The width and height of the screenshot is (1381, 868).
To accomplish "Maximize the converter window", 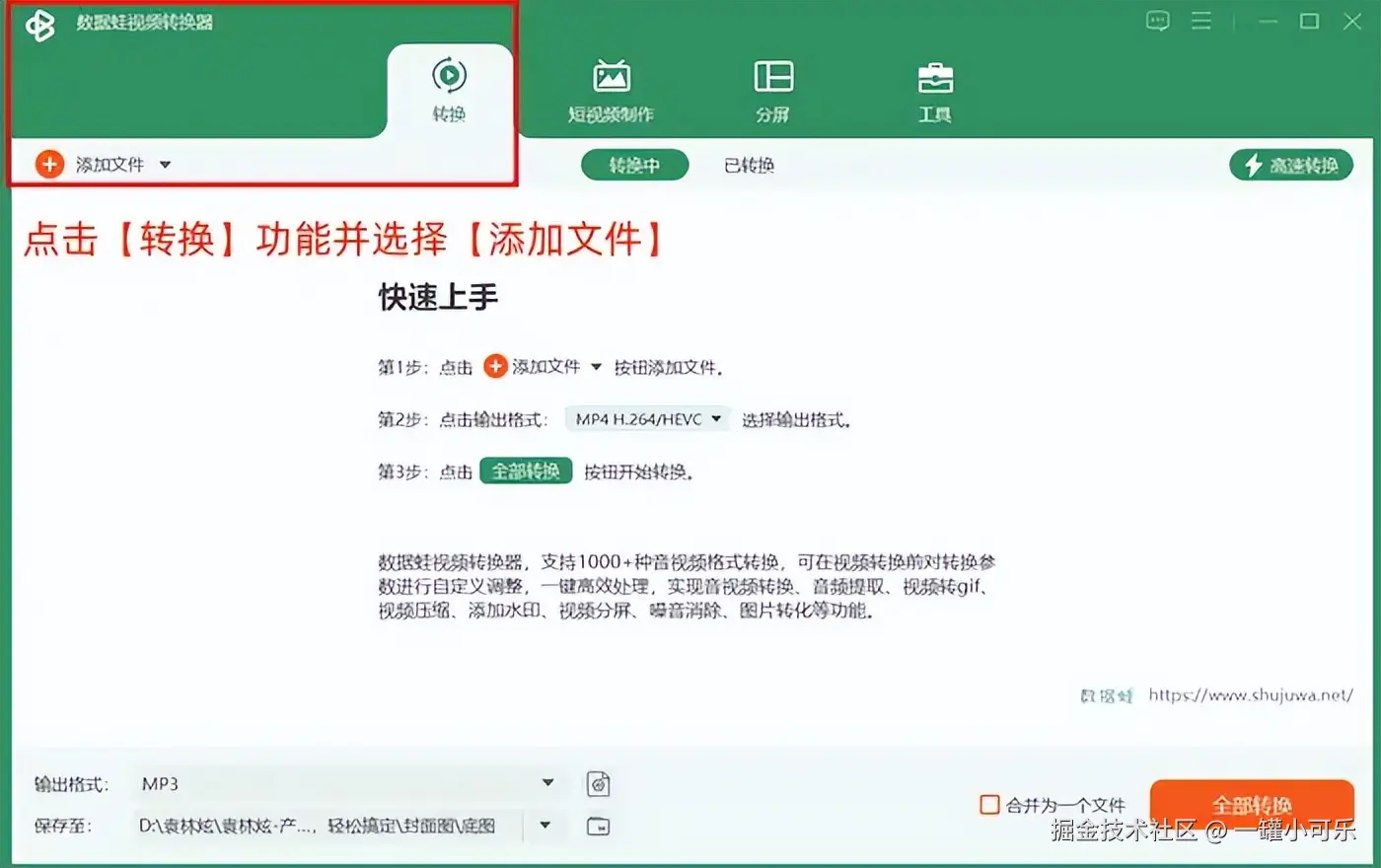I will tap(1310, 21).
